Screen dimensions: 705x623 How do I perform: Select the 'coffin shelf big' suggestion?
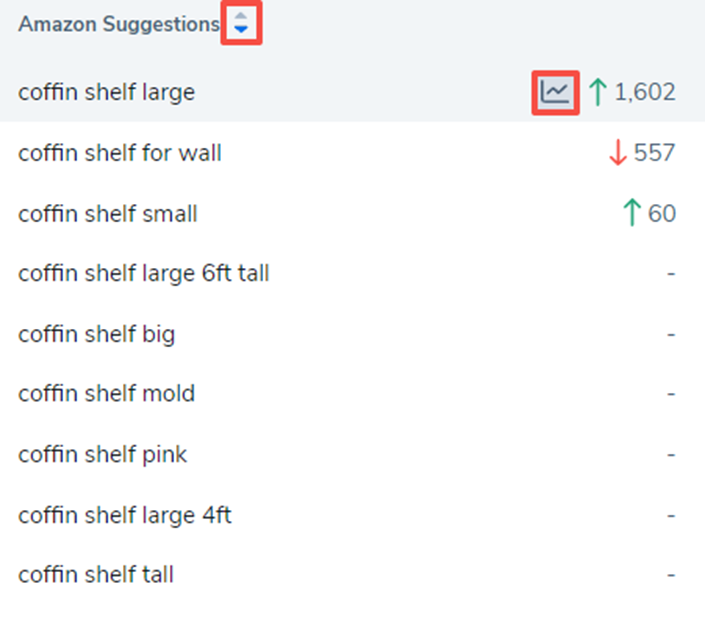(x=96, y=334)
